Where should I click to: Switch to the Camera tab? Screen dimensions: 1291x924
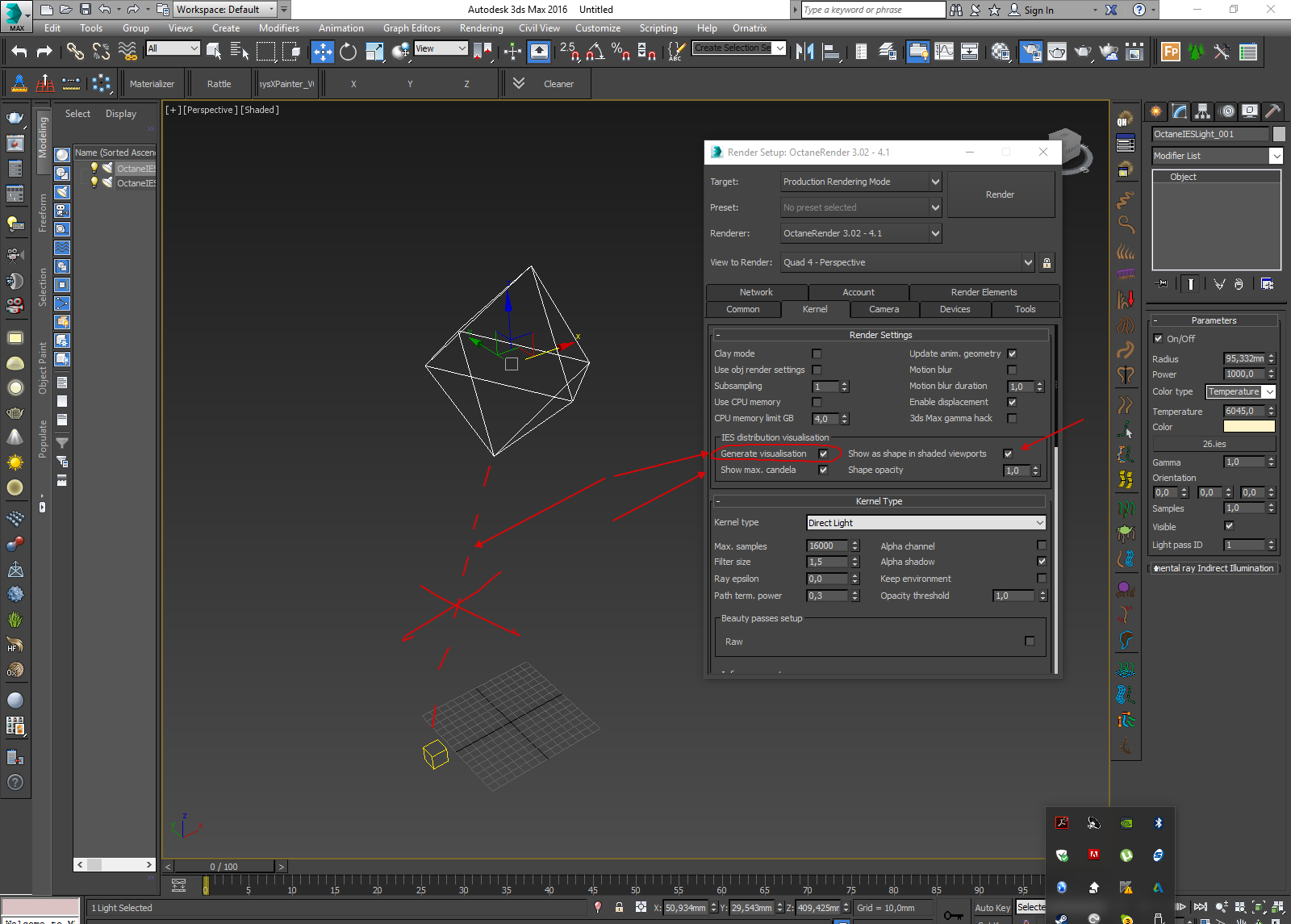pyautogui.click(x=884, y=310)
